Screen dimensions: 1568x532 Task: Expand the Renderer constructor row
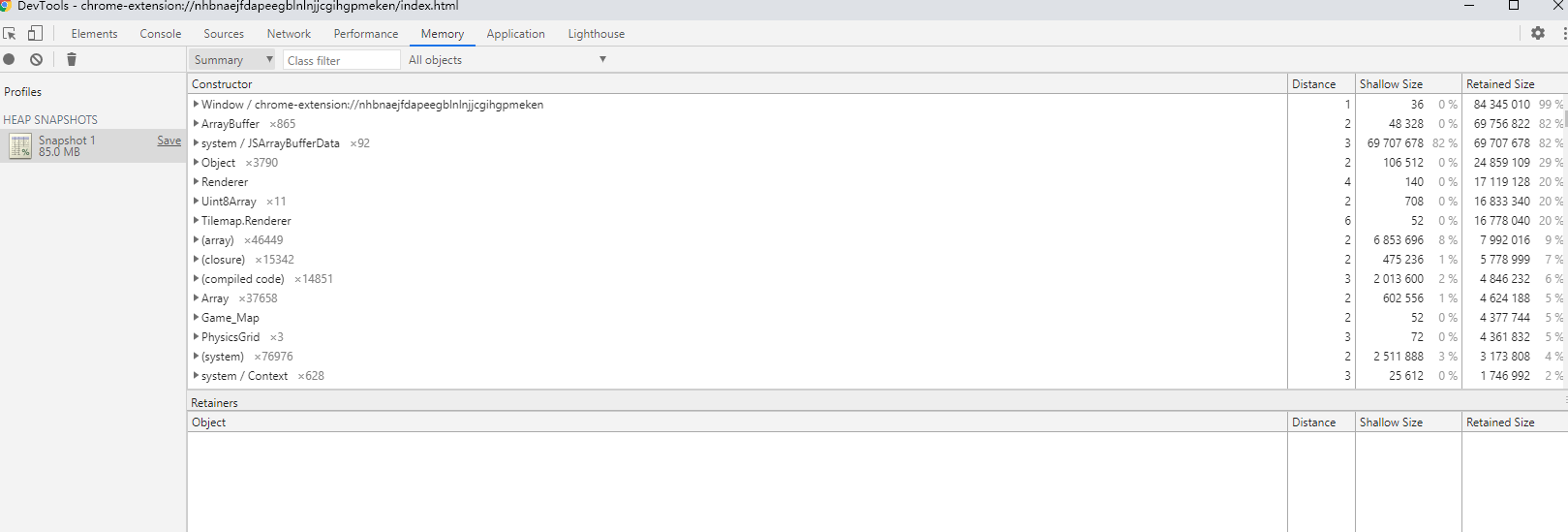(x=196, y=182)
